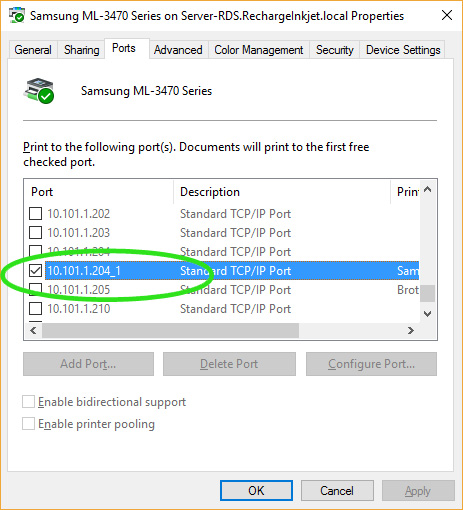Viewport: 463px width, 510px height.
Task: Open the Device Settings tab
Action: (x=403, y=50)
